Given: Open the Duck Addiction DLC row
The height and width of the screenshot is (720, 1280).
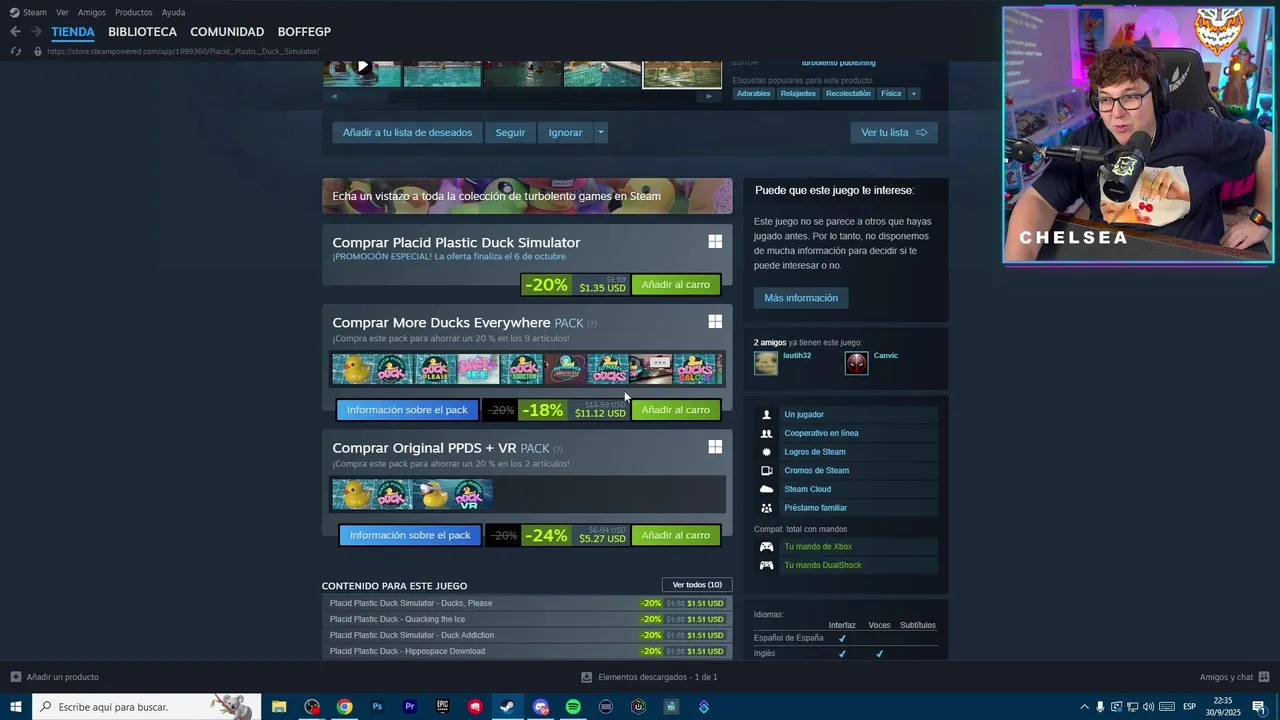Looking at the screenshot, I should pyautogui.click(x=527, y=635).
